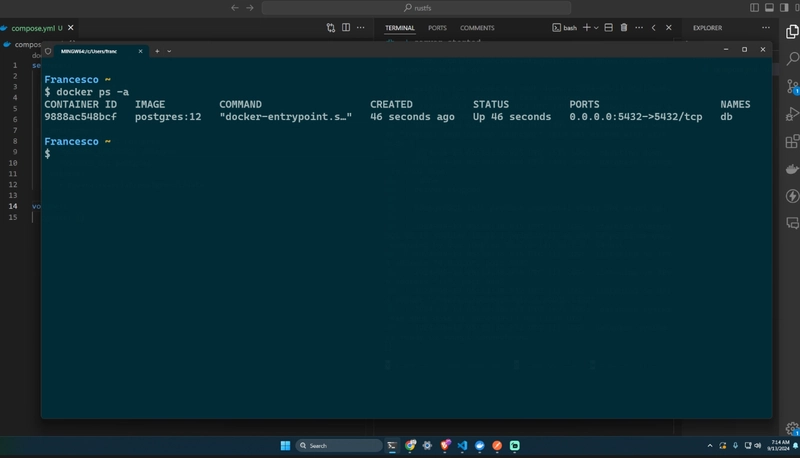Image resolution: width=800 pixels, height=458 pixels.
Task: Click container ID 9888ac548bcf
Action: click(80, 117)
